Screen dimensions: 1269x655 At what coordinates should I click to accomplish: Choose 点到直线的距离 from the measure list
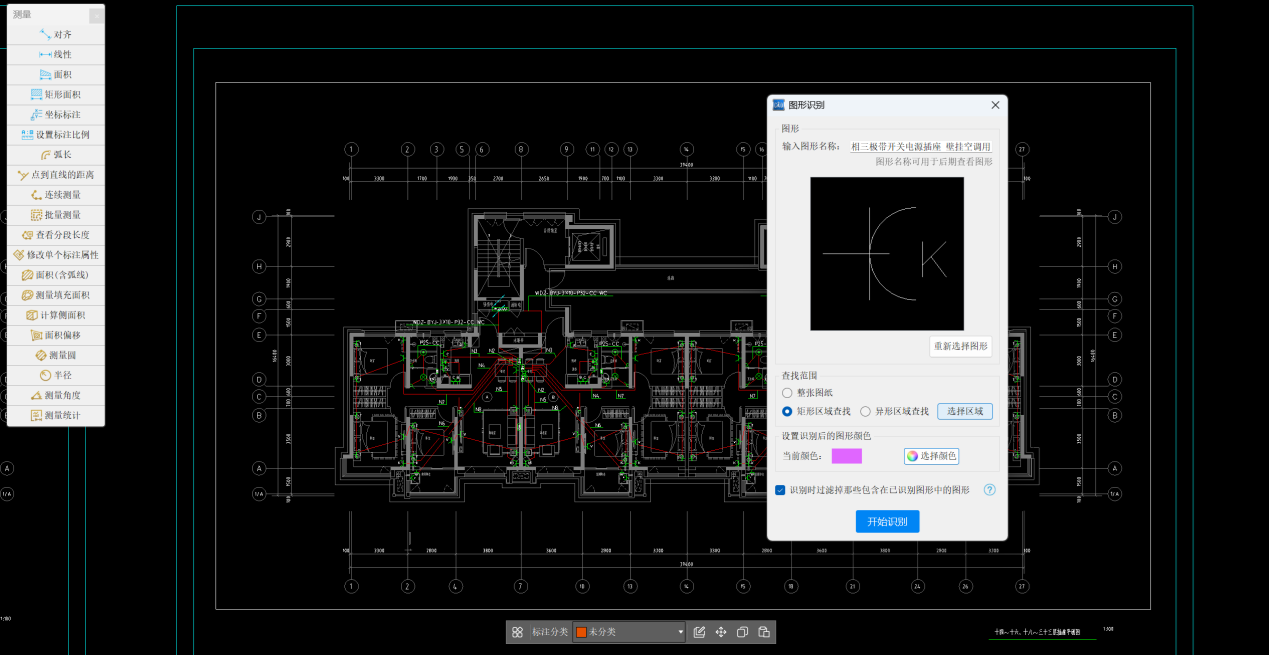point(56,175)
